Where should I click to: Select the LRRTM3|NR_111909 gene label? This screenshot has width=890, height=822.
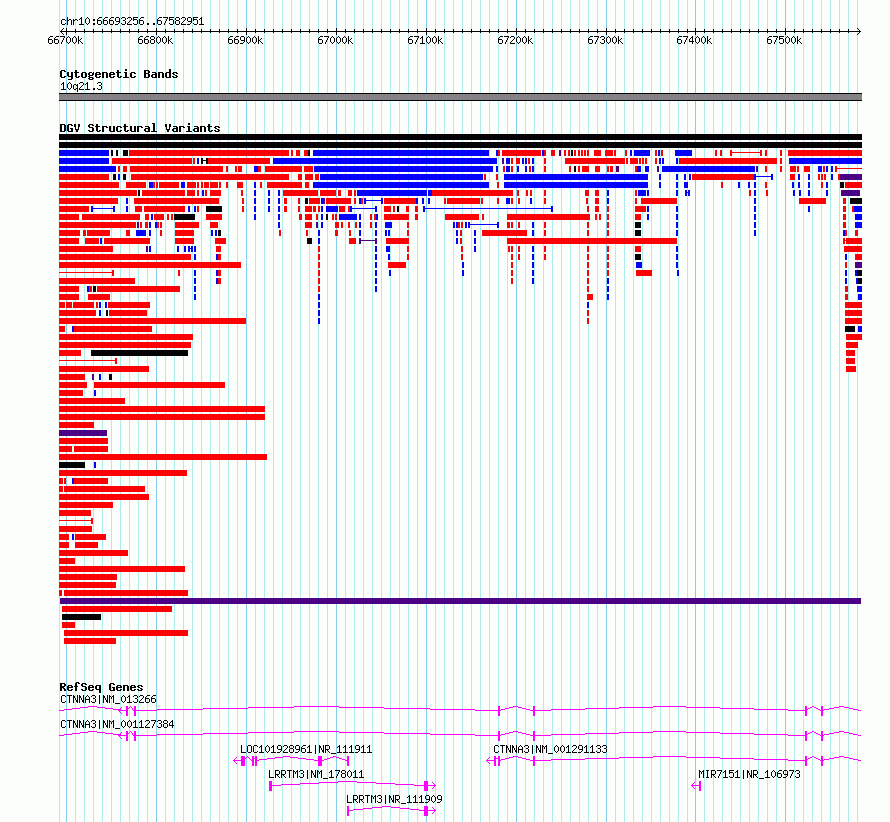click(394, 799)
